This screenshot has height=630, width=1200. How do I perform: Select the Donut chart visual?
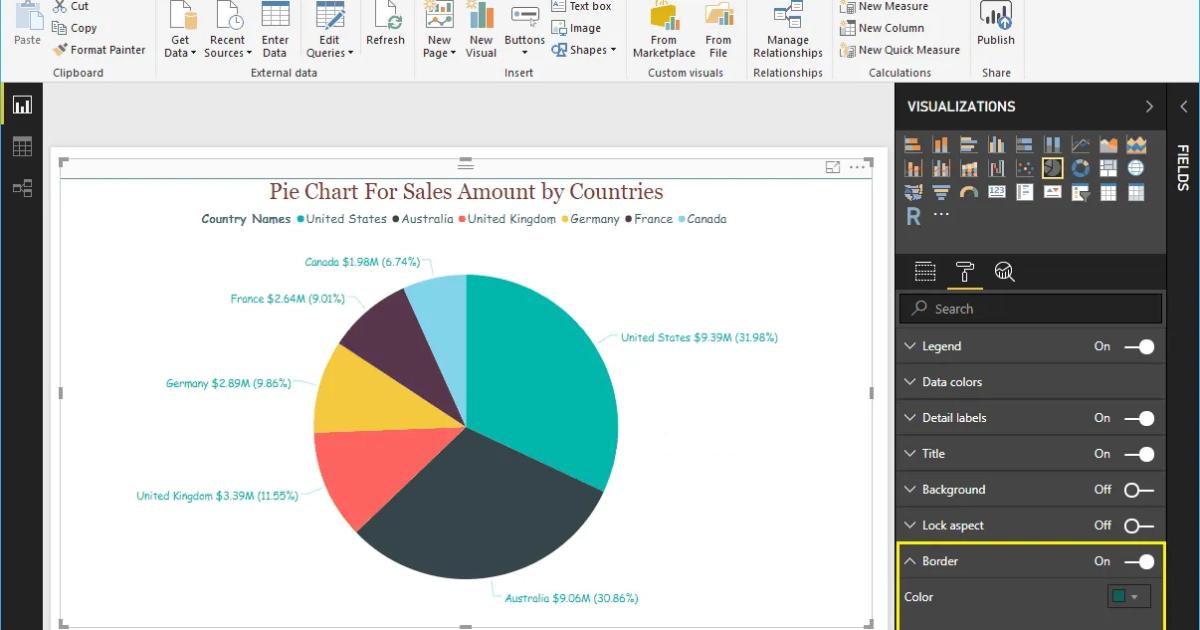click(1078, 167)
